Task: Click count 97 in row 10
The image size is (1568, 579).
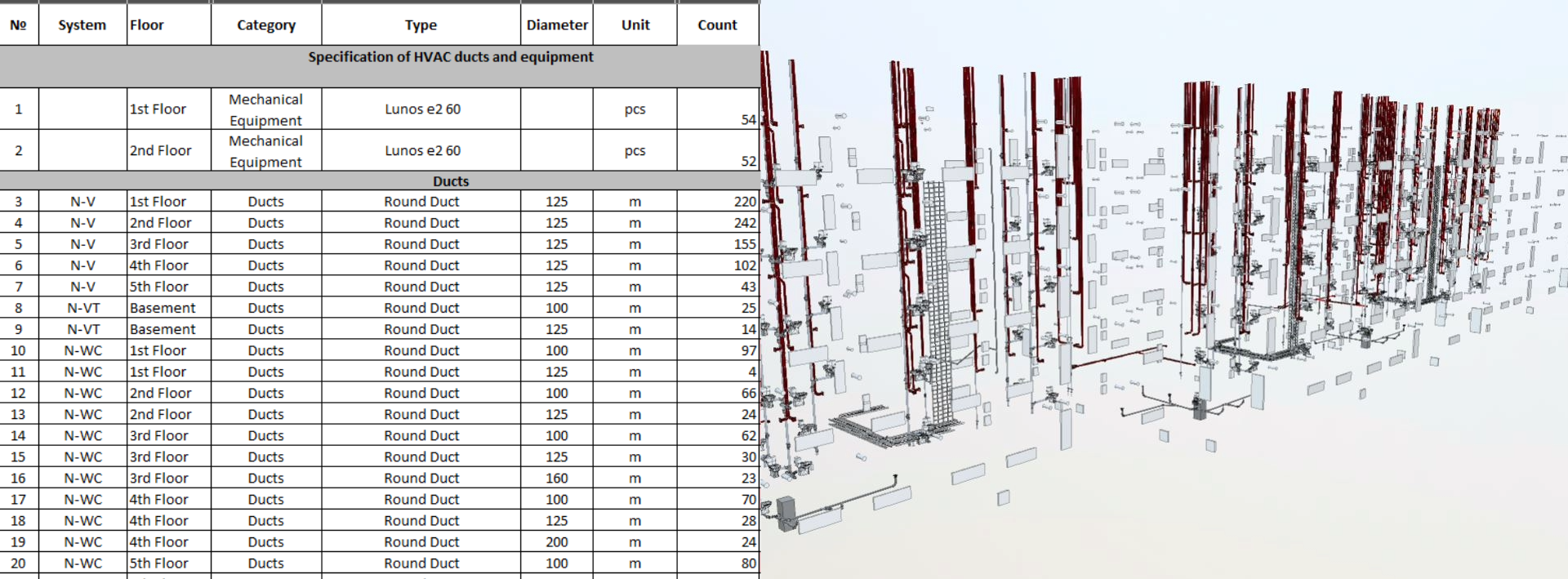Action: (718, 350)
